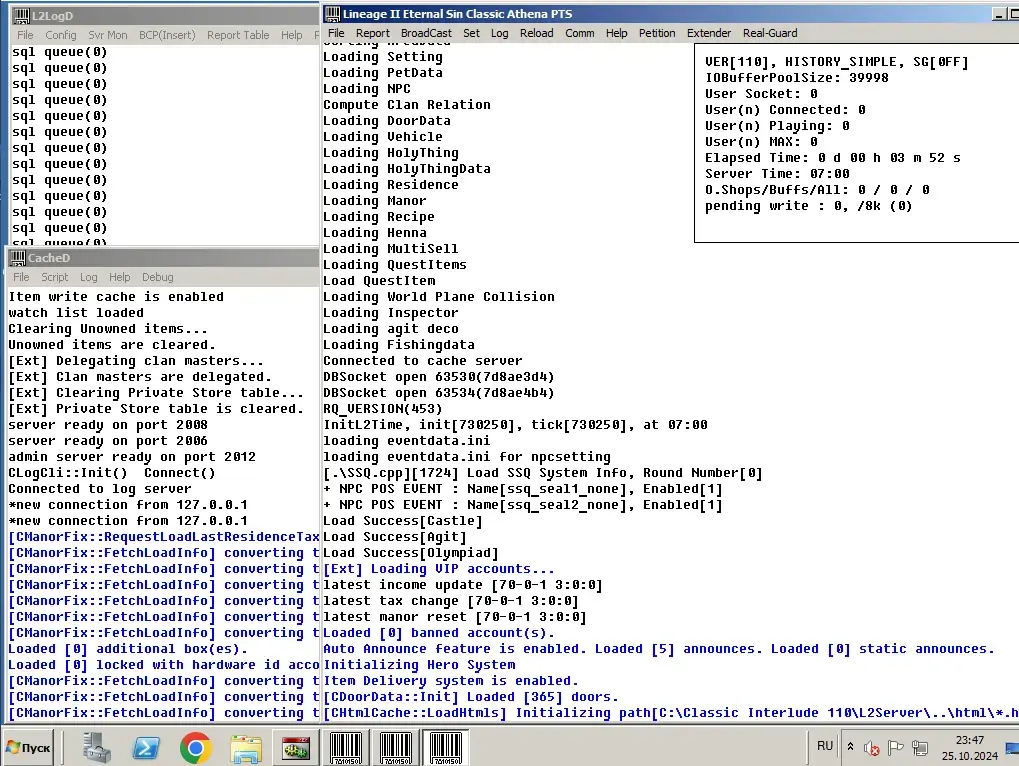1019x766 pixels.
Task: Click the "Loaded [365] doors" log line
Action: click(x=471, y=697)
